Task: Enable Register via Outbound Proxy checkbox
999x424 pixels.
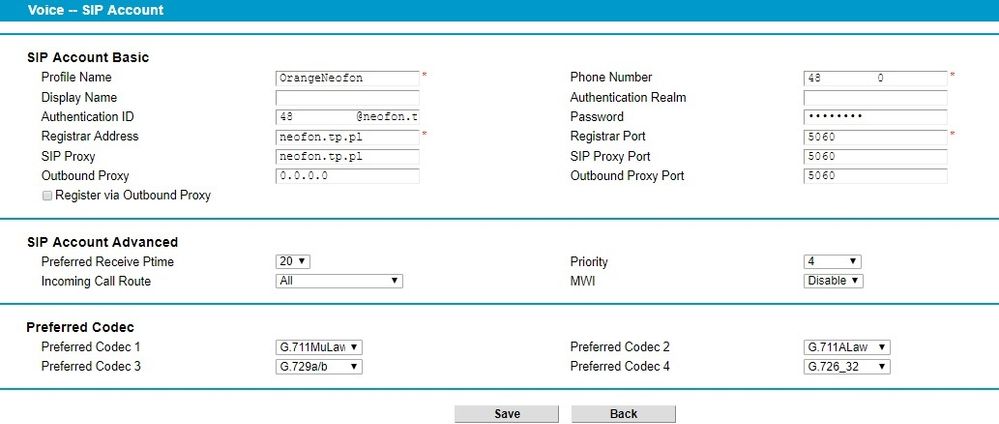Action: 47,196
